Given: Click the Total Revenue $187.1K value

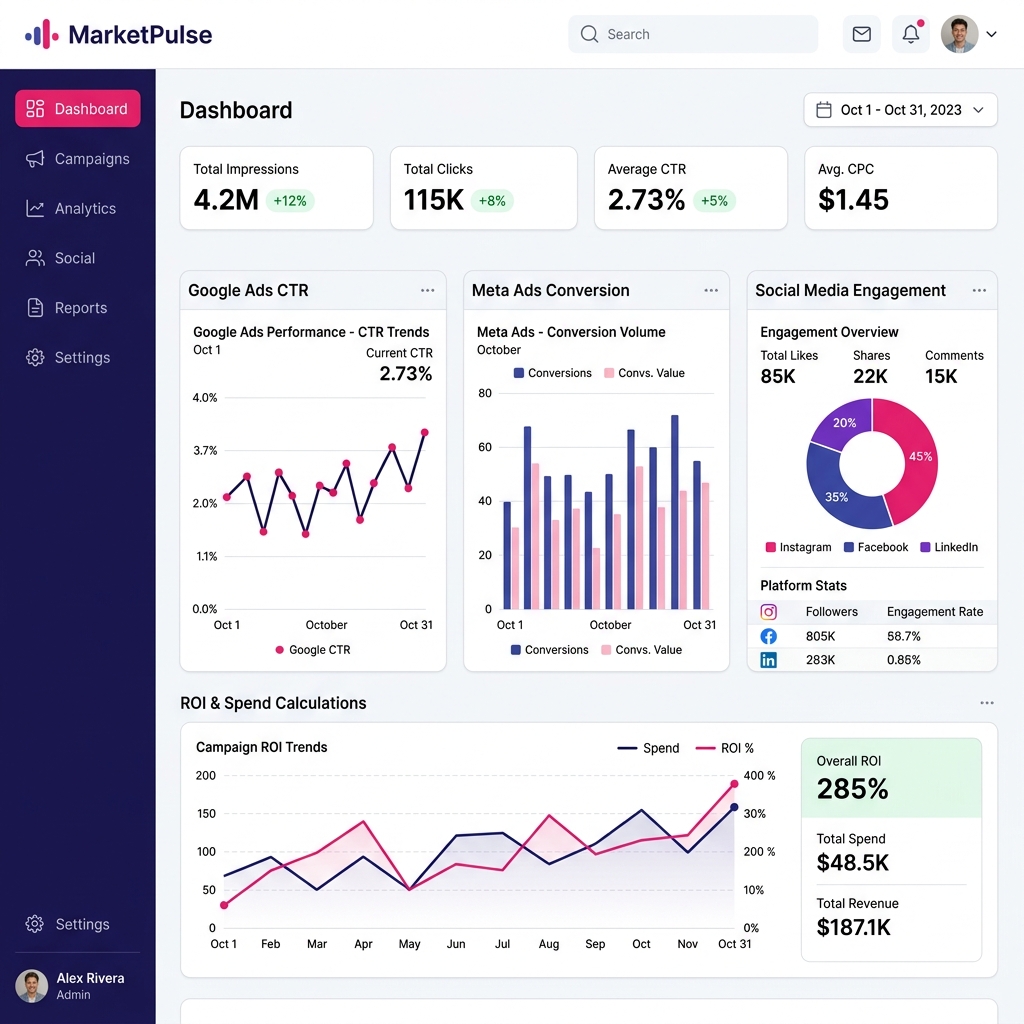Looking at the screenshot, I should pyautogui.click(x=854, y=927).
